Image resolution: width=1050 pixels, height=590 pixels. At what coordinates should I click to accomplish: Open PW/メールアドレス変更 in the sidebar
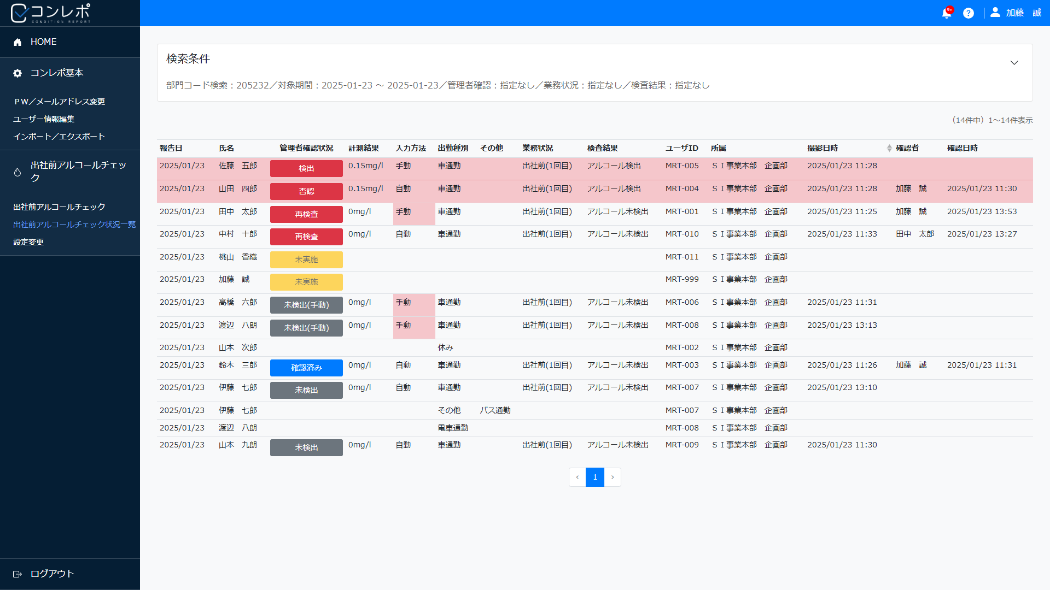[x=60, y=102]
